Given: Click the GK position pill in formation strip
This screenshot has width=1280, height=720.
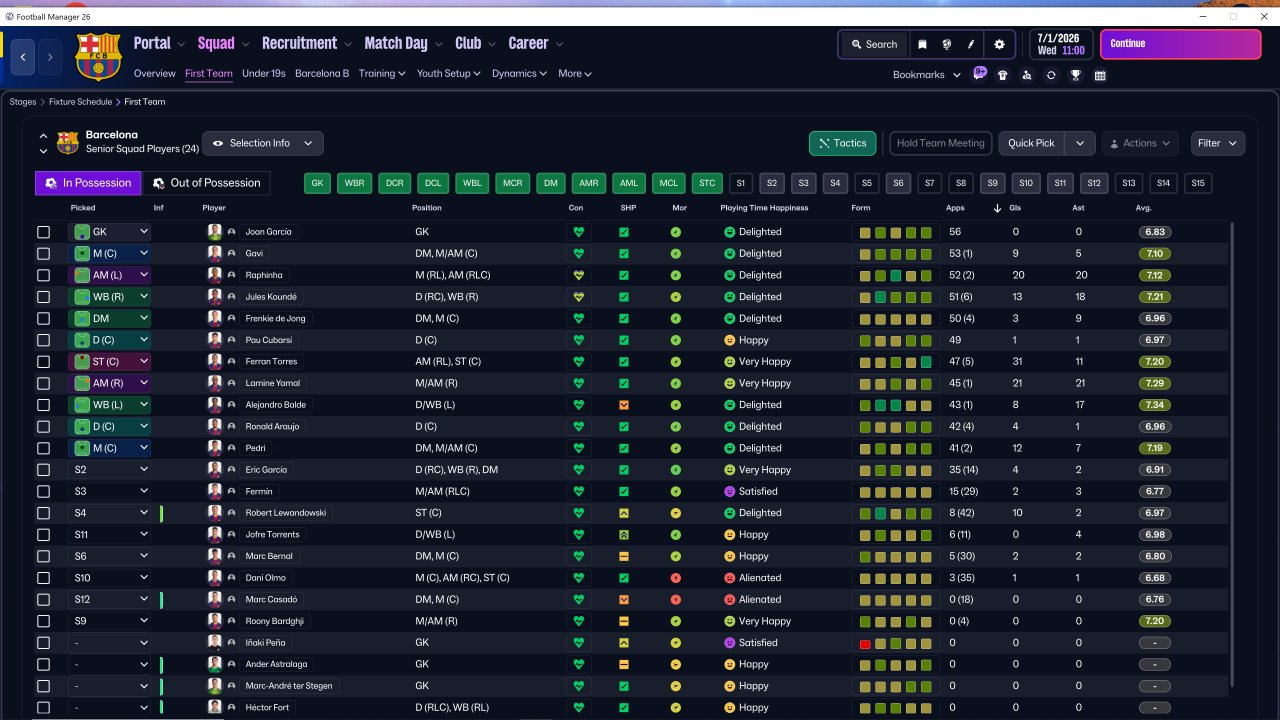Looking at the screenshot, I should (x=318, y=183).
